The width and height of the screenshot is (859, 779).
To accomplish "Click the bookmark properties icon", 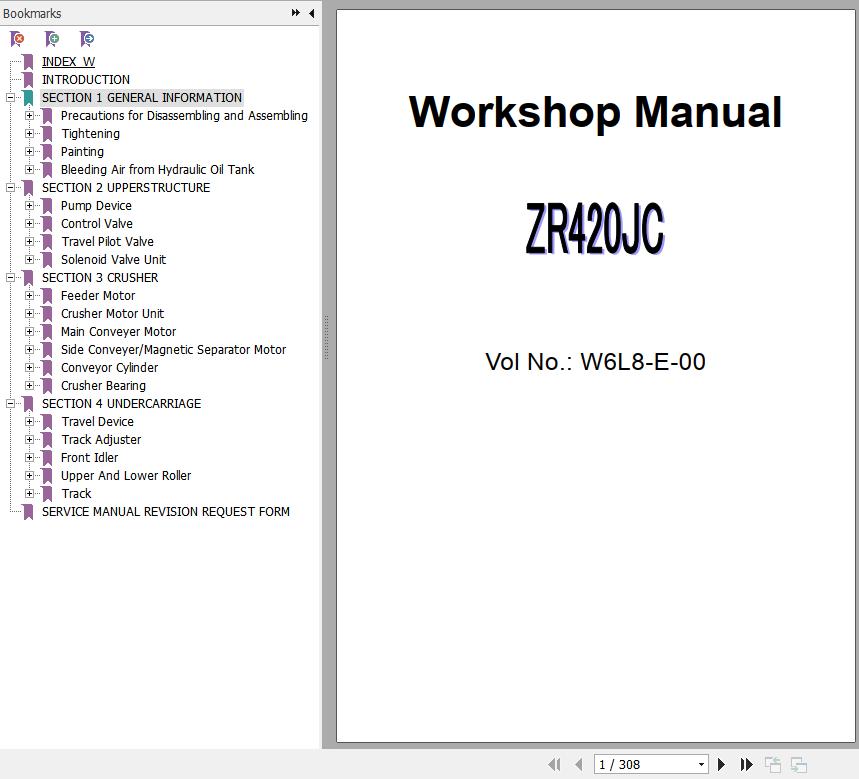I will (x=87, y=39).
